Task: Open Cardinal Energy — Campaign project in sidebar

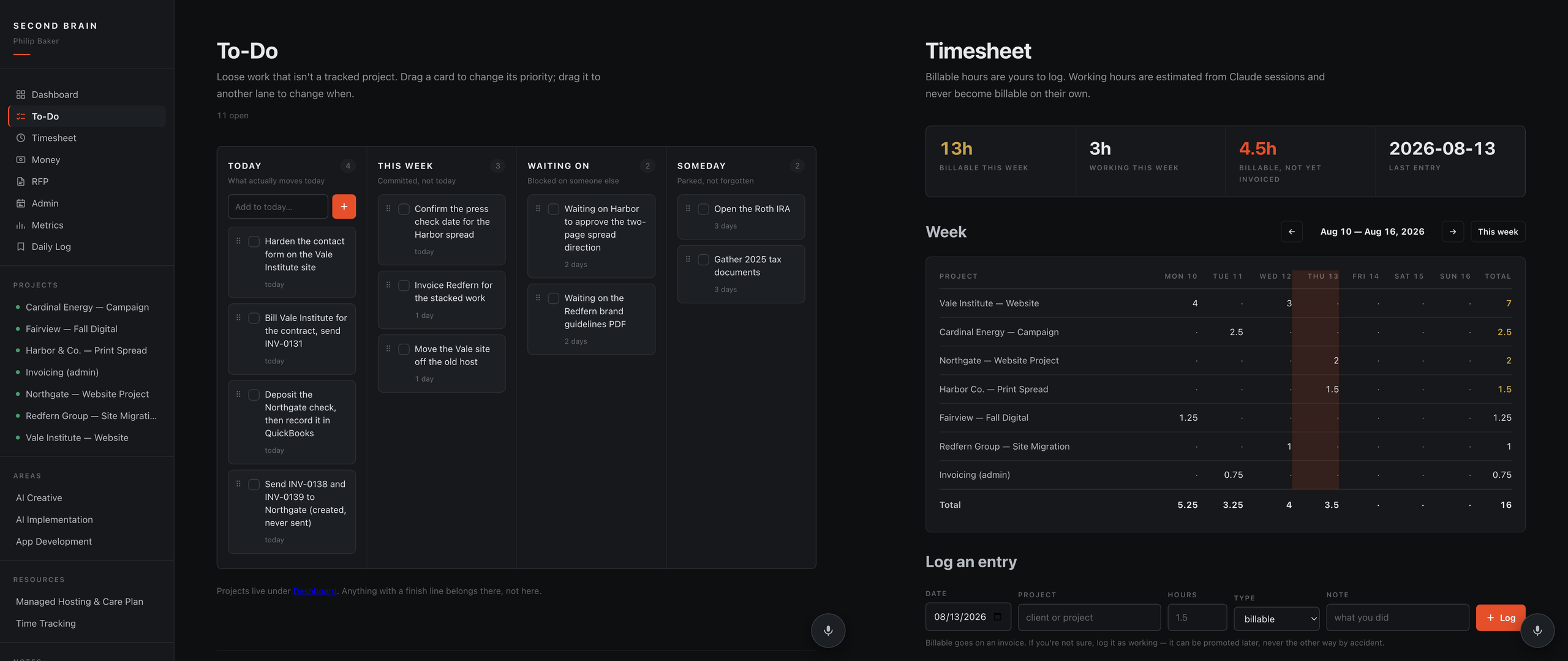Action: tap(87, 307)
